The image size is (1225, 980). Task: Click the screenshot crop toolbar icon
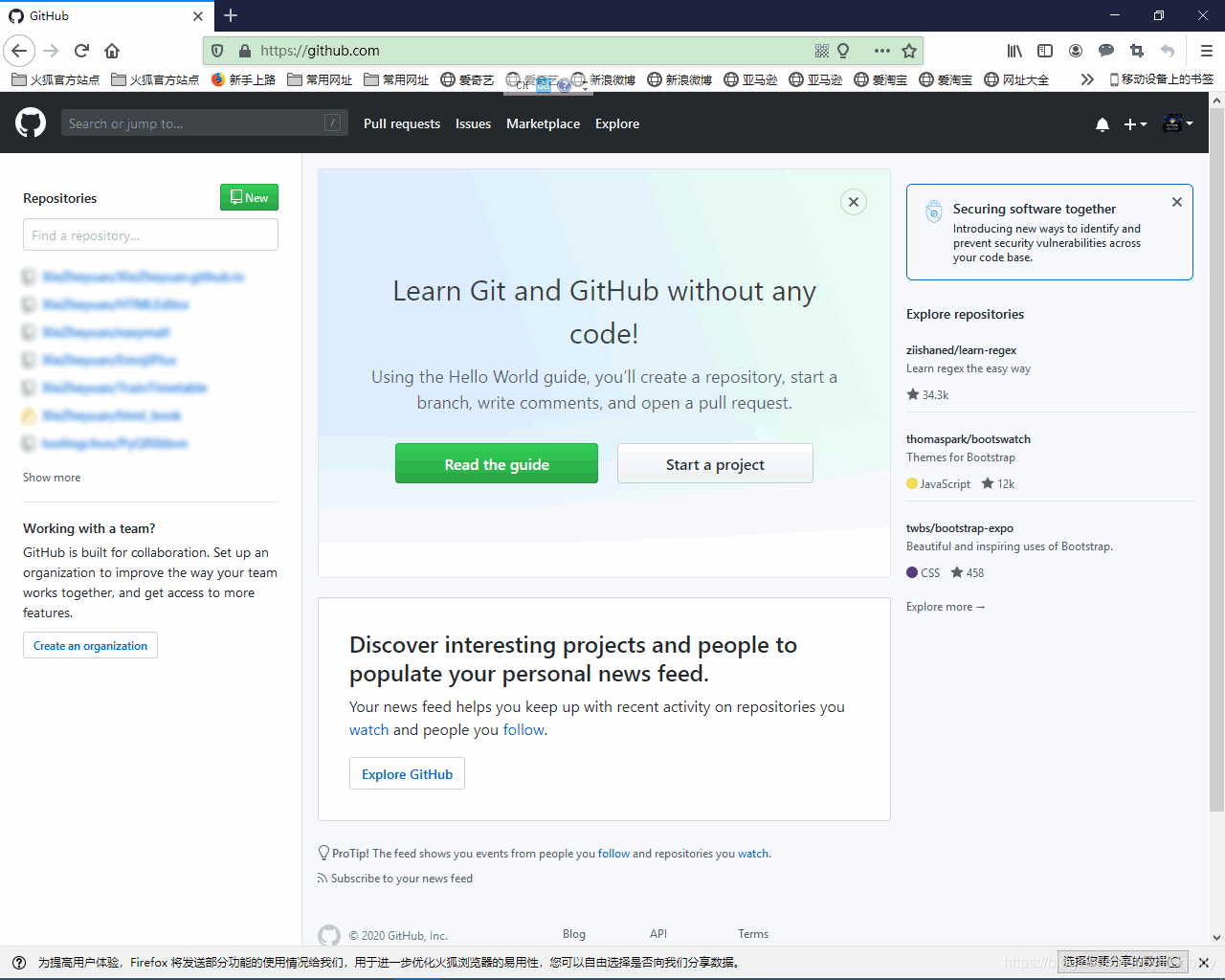pos(1137,51)
